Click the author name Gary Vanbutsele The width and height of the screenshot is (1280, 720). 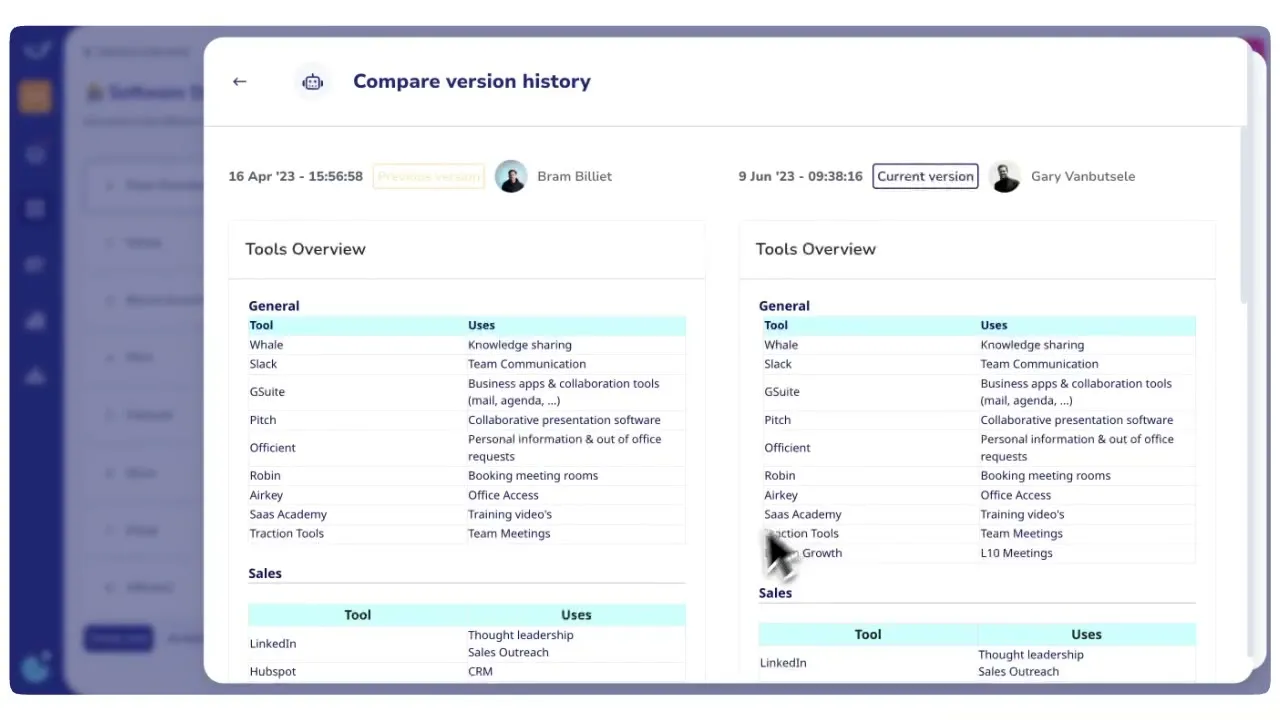click(1083, 177)
